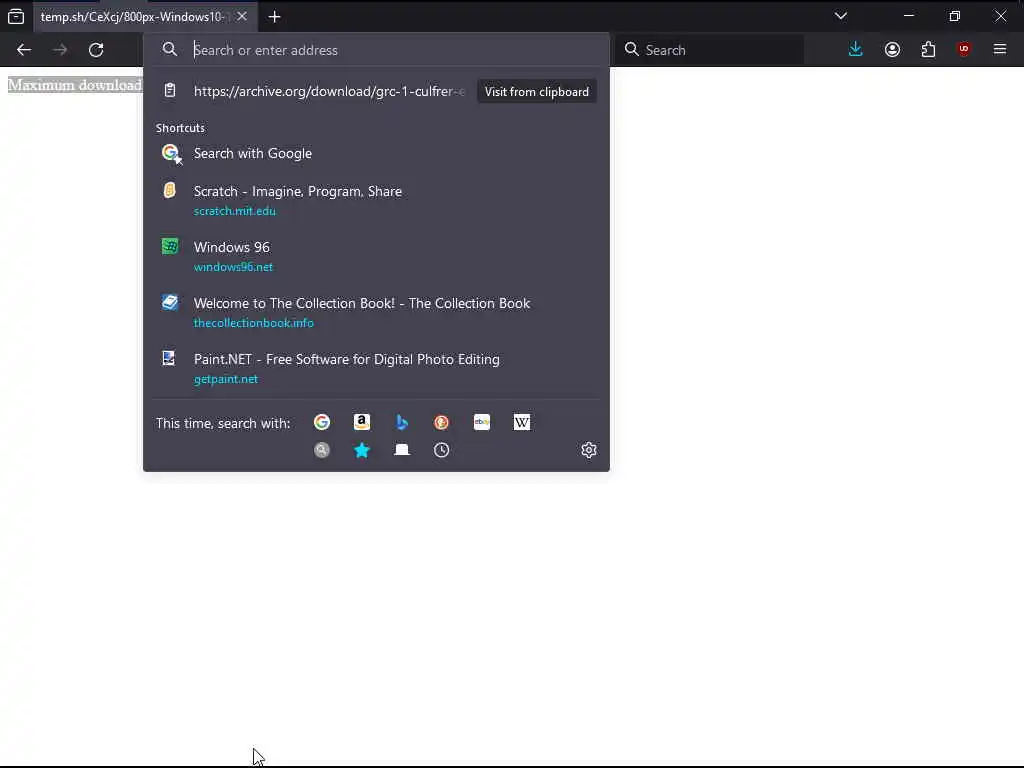This screenshot has width=1024, height=768.
Task: Click the getpaint.net address
Action: 225,379
